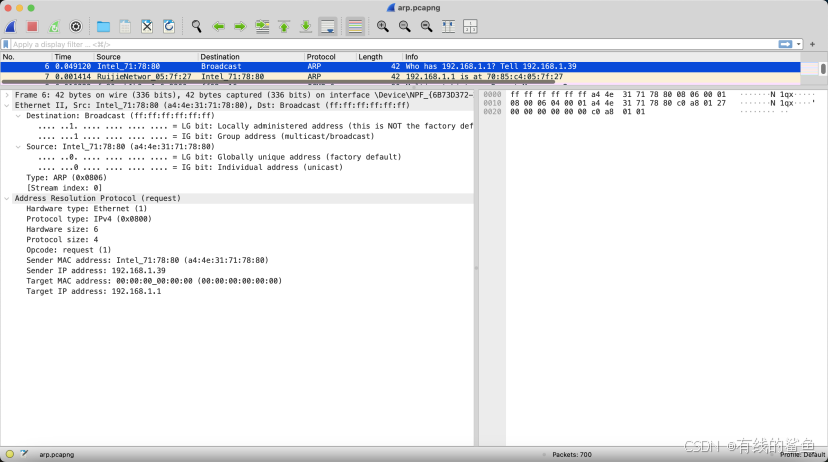The image size is (828, 462).
Task: Save this capture file
Action: (125, 26)
